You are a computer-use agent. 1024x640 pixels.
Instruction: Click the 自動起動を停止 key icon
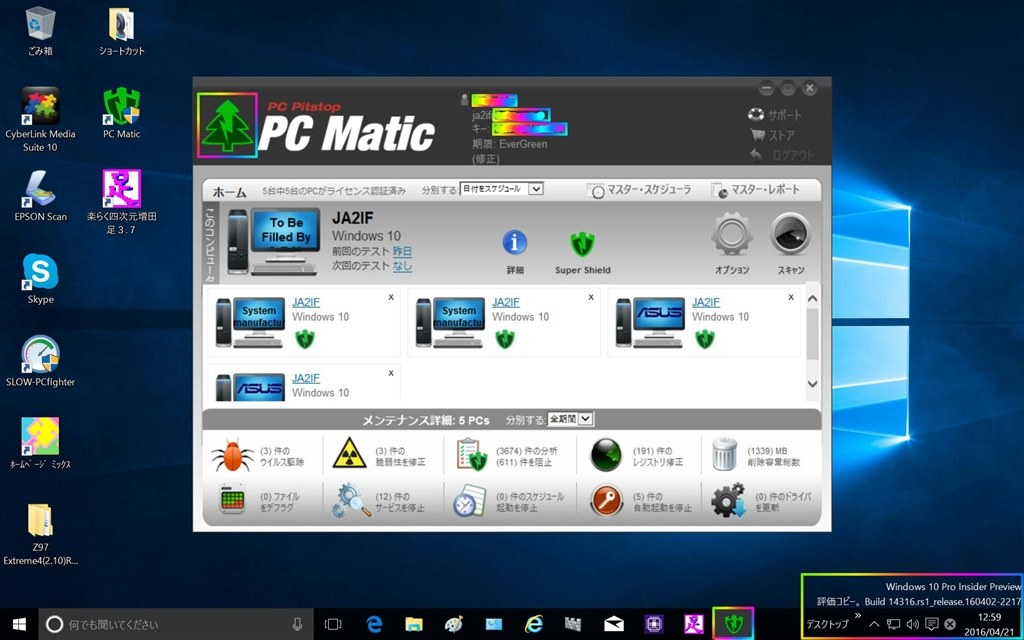click(606, 501)
